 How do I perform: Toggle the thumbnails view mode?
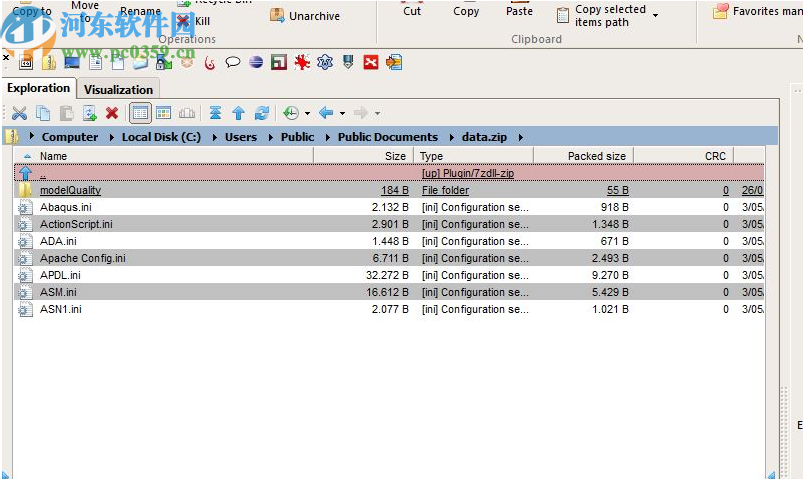[x=163, y=113]
